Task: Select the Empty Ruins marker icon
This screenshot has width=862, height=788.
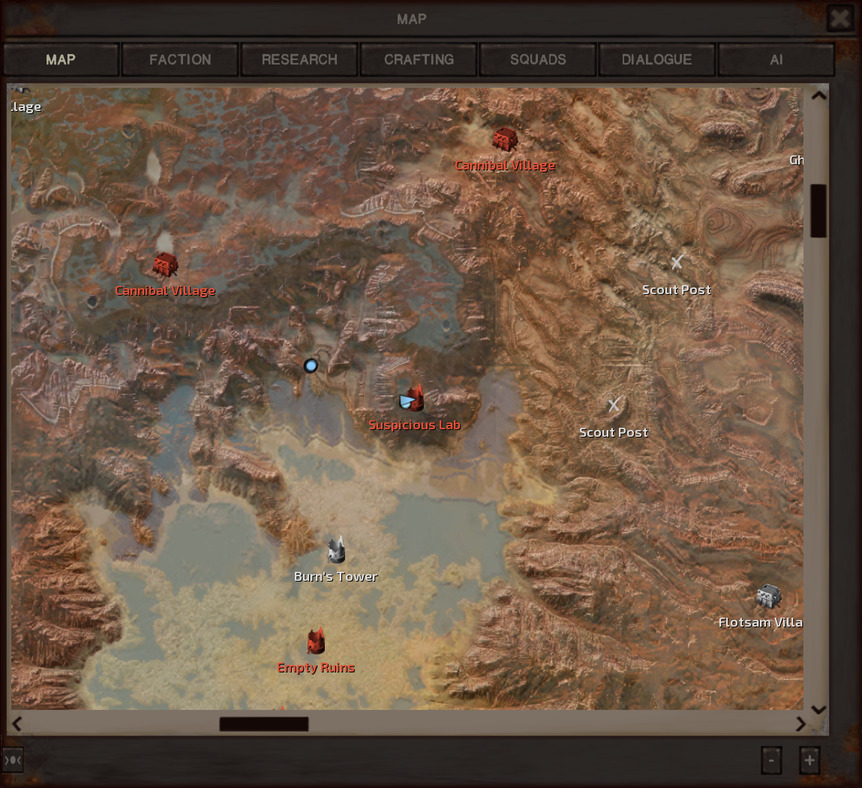Action: point(316,641)
